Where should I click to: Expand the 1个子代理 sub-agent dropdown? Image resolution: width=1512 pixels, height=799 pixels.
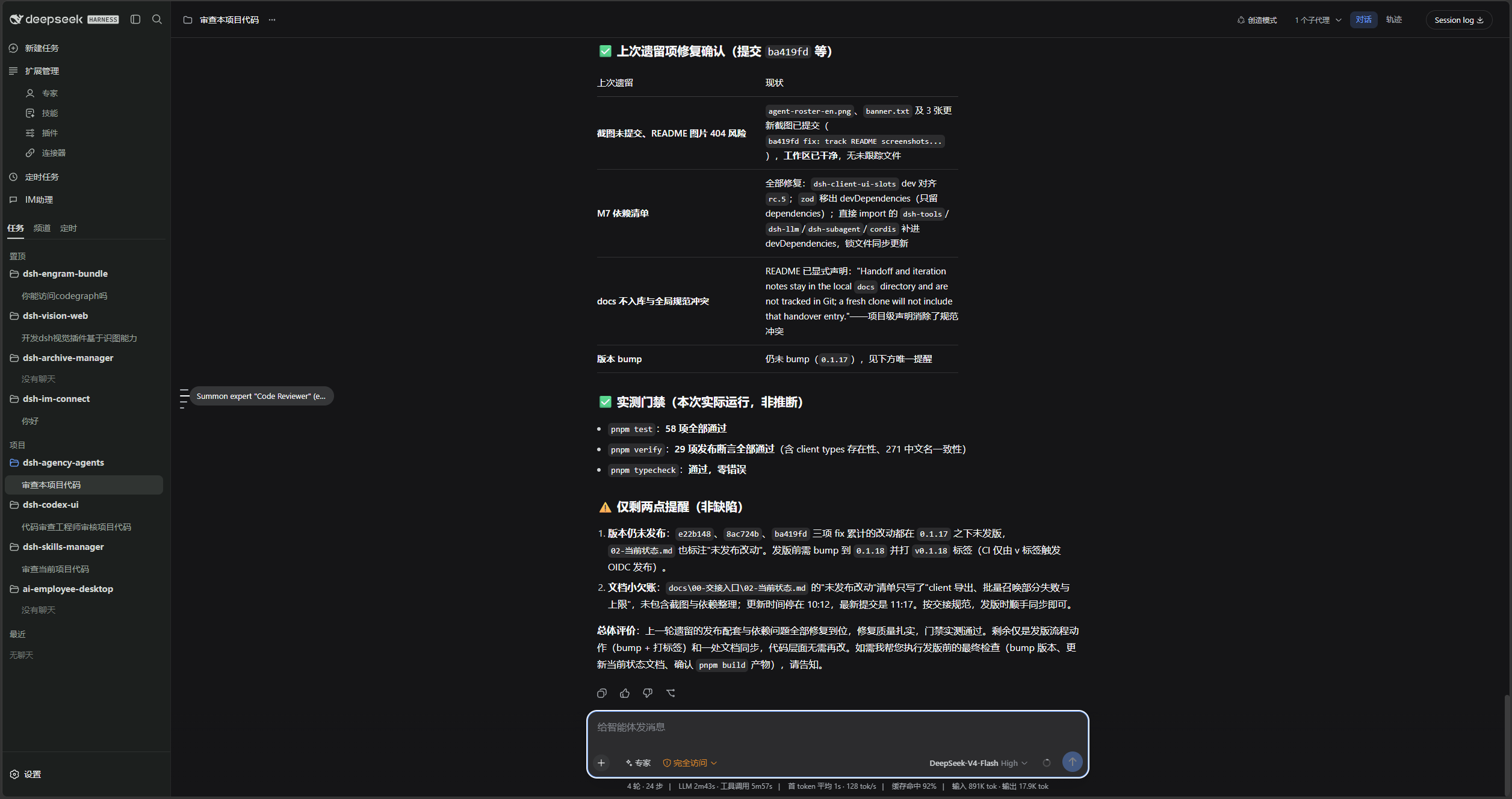point(1318,20)
